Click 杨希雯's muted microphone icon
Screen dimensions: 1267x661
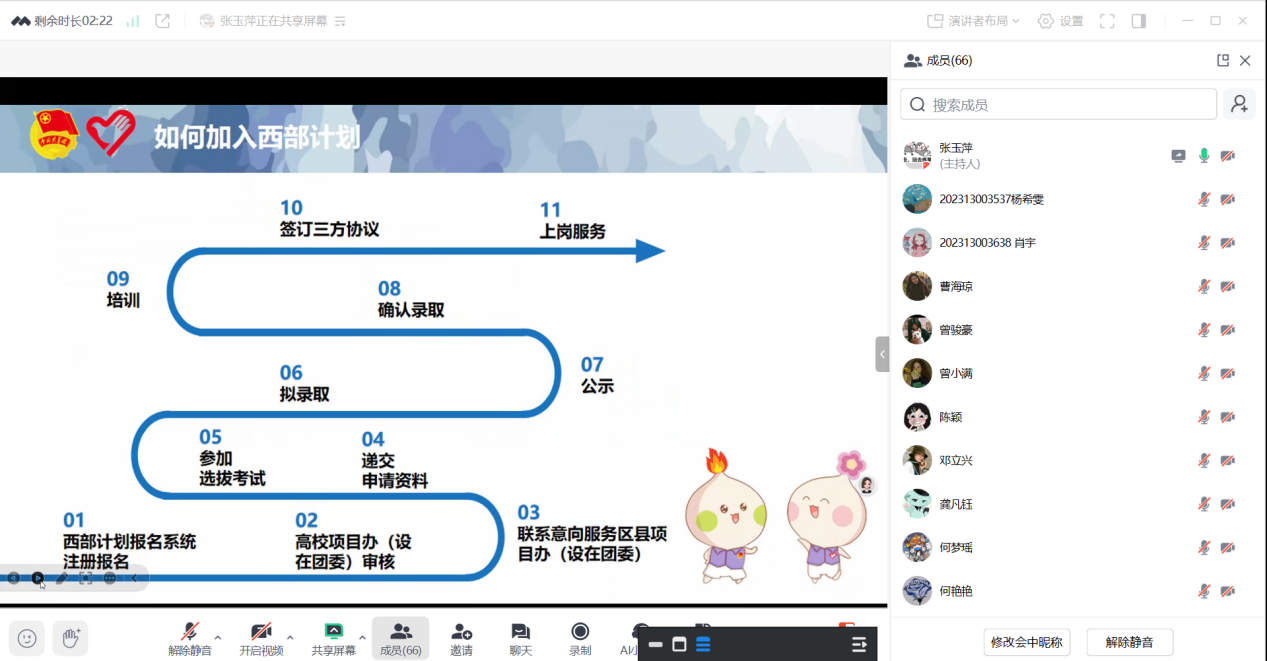tap(1204, 199)
